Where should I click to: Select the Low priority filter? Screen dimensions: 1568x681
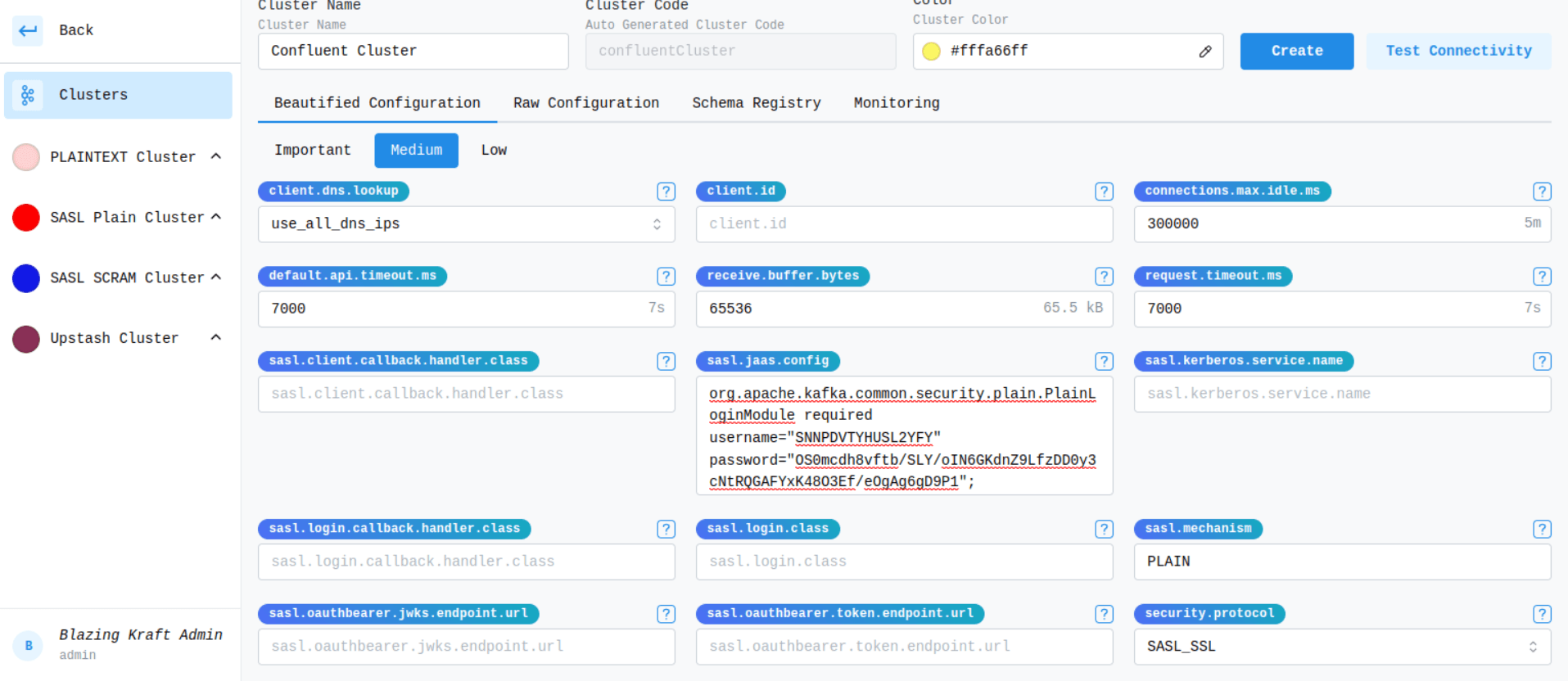pyautogui.click(x=495, y=151)
